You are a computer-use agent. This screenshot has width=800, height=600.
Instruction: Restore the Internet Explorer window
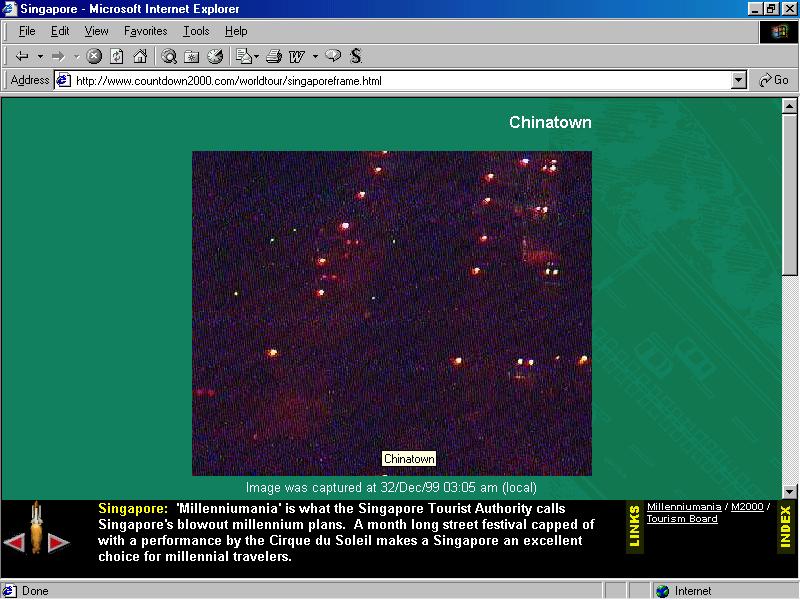[770, 9]
